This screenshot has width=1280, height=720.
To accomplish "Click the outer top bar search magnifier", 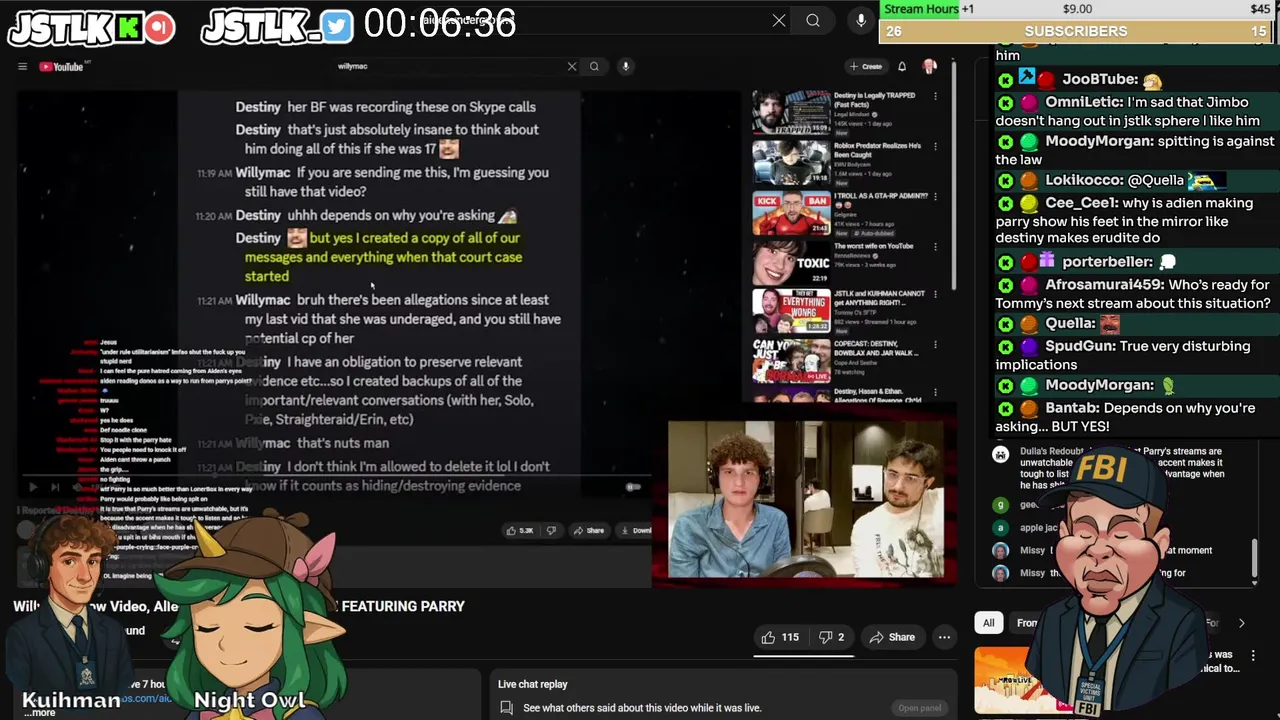I will pos(813,20).
